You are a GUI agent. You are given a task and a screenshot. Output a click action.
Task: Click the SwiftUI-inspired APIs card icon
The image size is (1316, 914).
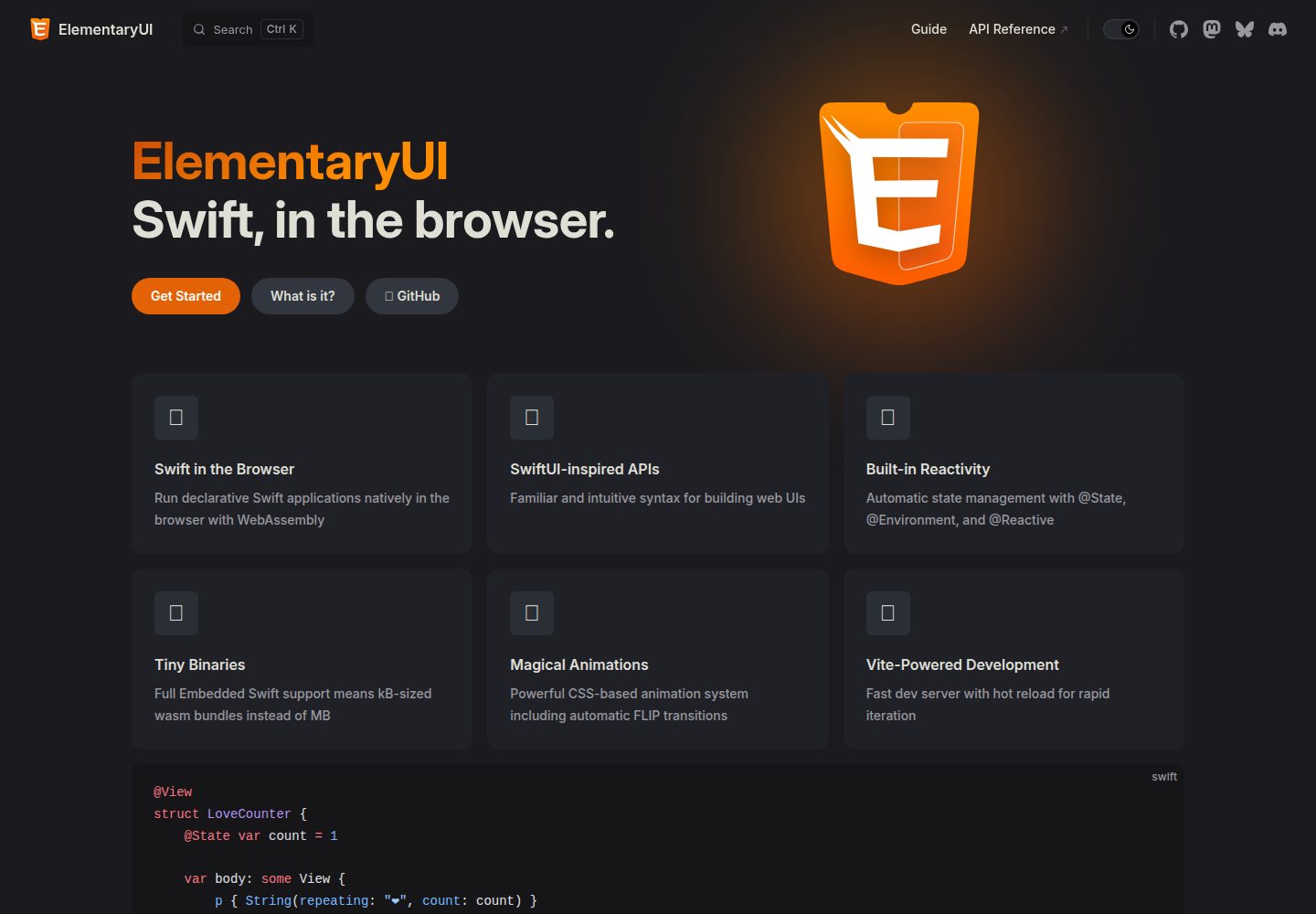point(532,418)
